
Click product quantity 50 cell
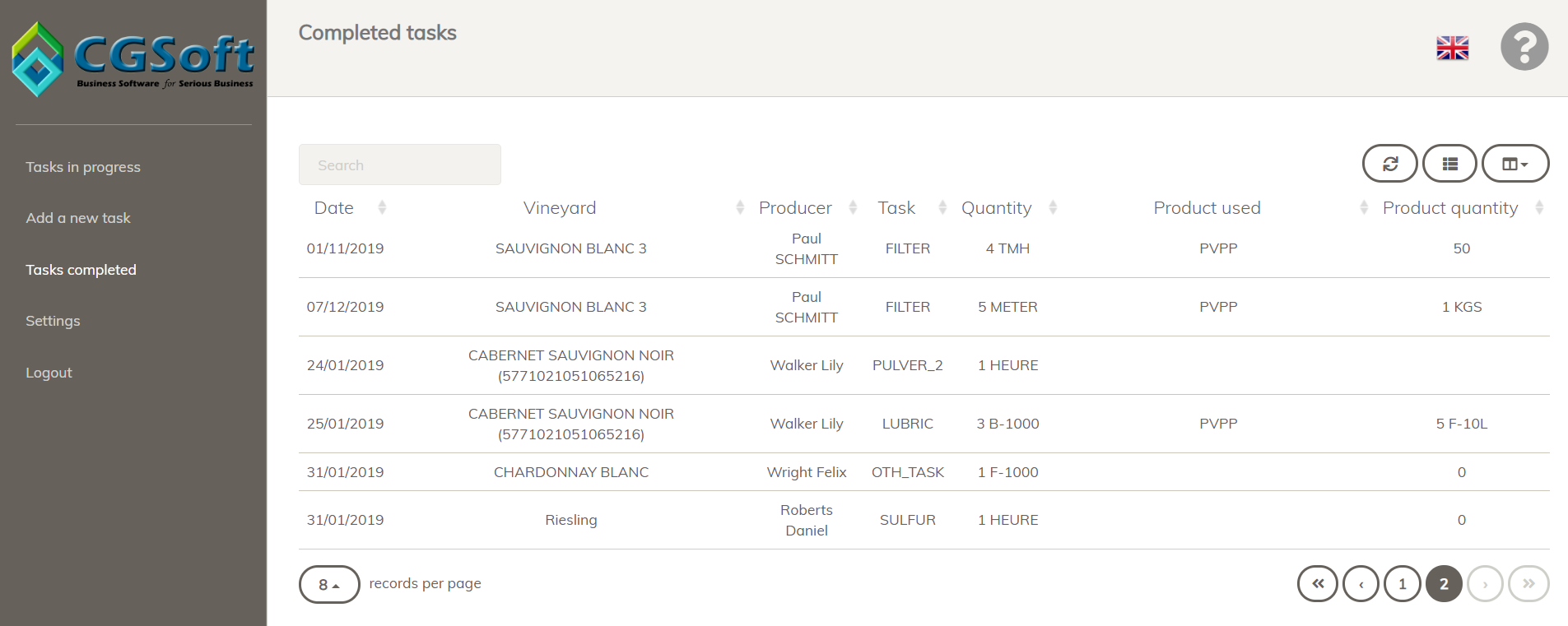tap(1462, 248)
